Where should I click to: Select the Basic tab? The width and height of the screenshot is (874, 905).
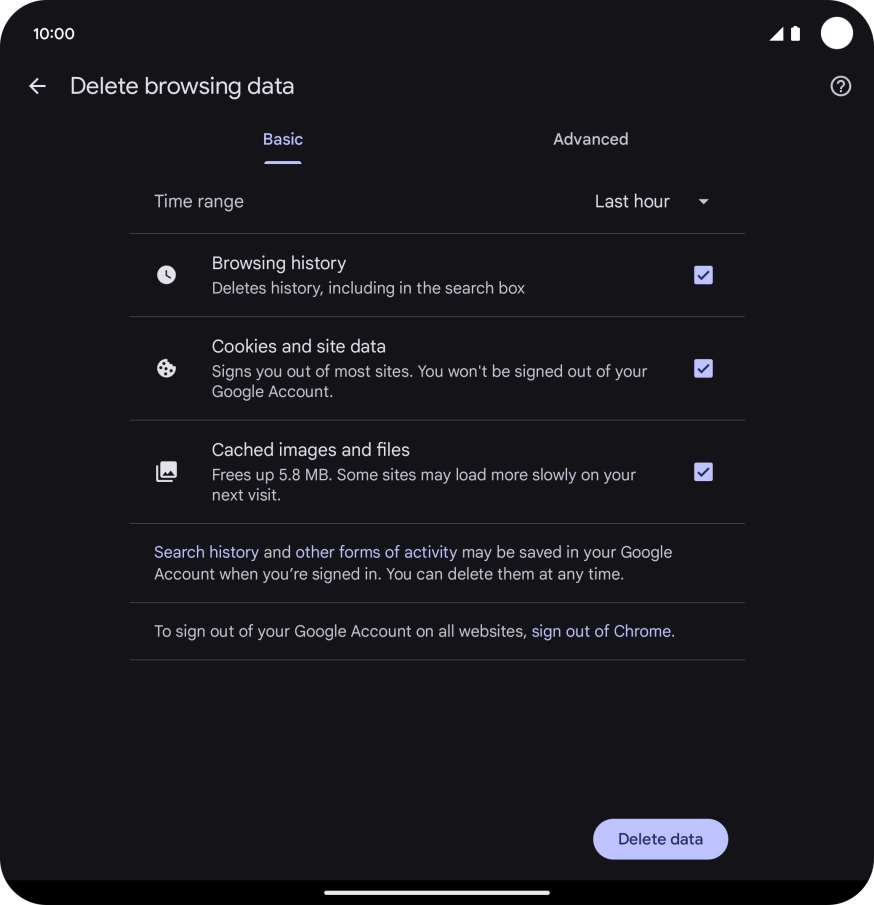pyautogui.click(x=283, y=139)
